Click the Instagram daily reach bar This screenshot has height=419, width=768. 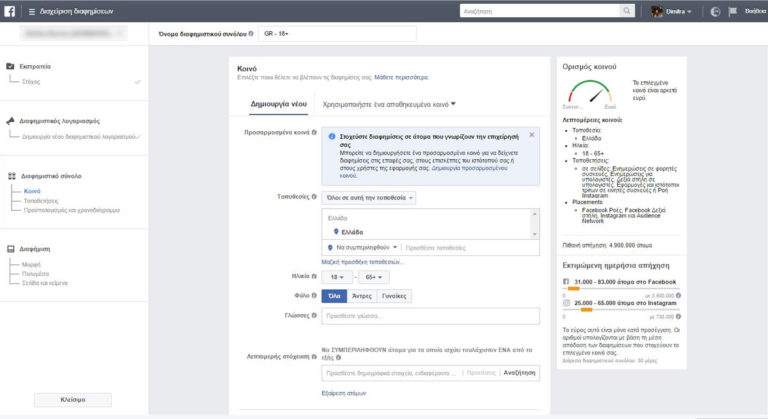(621, 310)
